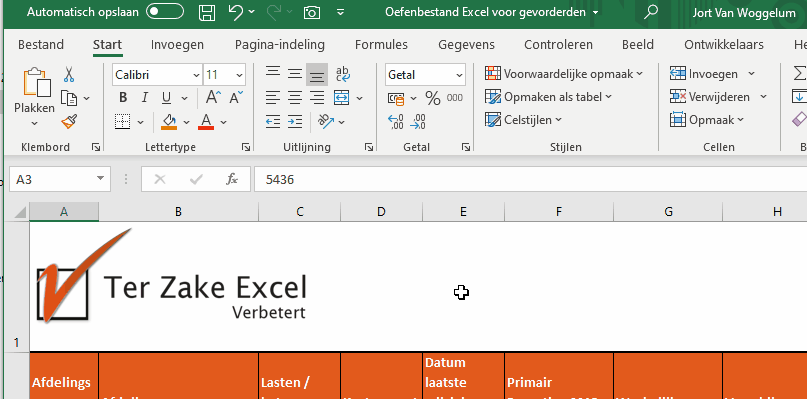Open Celstijlen menu
The image size is (807, 399).
(523, 120)
